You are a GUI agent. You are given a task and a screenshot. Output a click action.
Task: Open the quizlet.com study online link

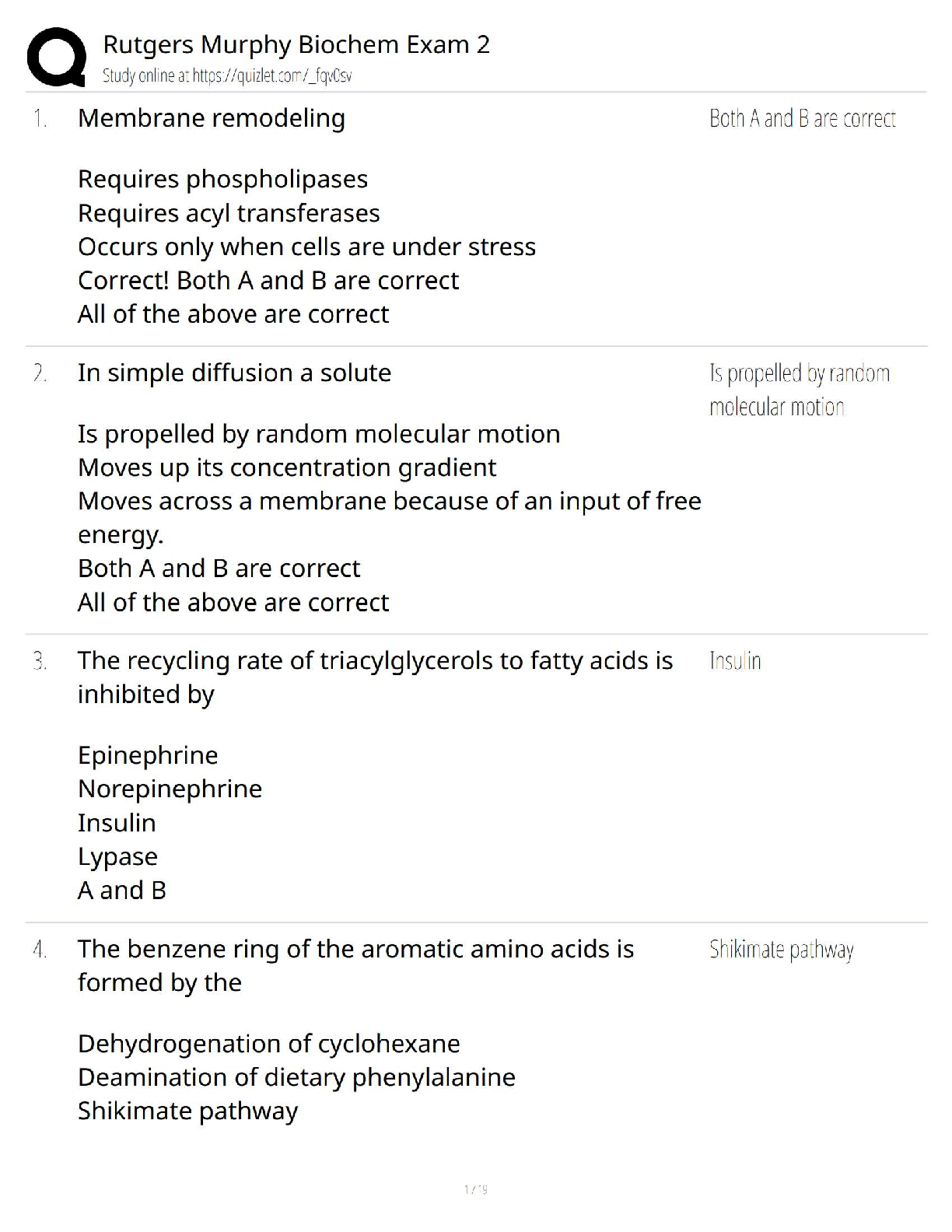pyautogui.click(x=227, y=76)
